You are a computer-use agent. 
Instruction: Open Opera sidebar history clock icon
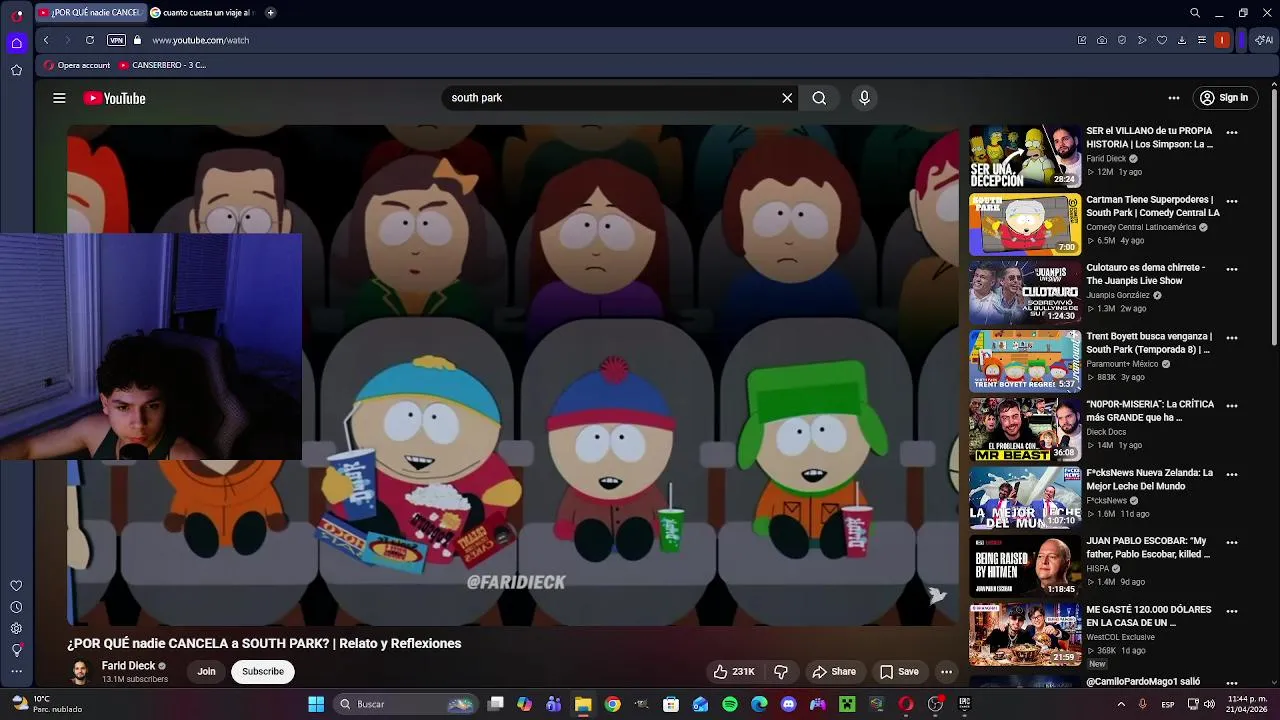coord(16,607)
